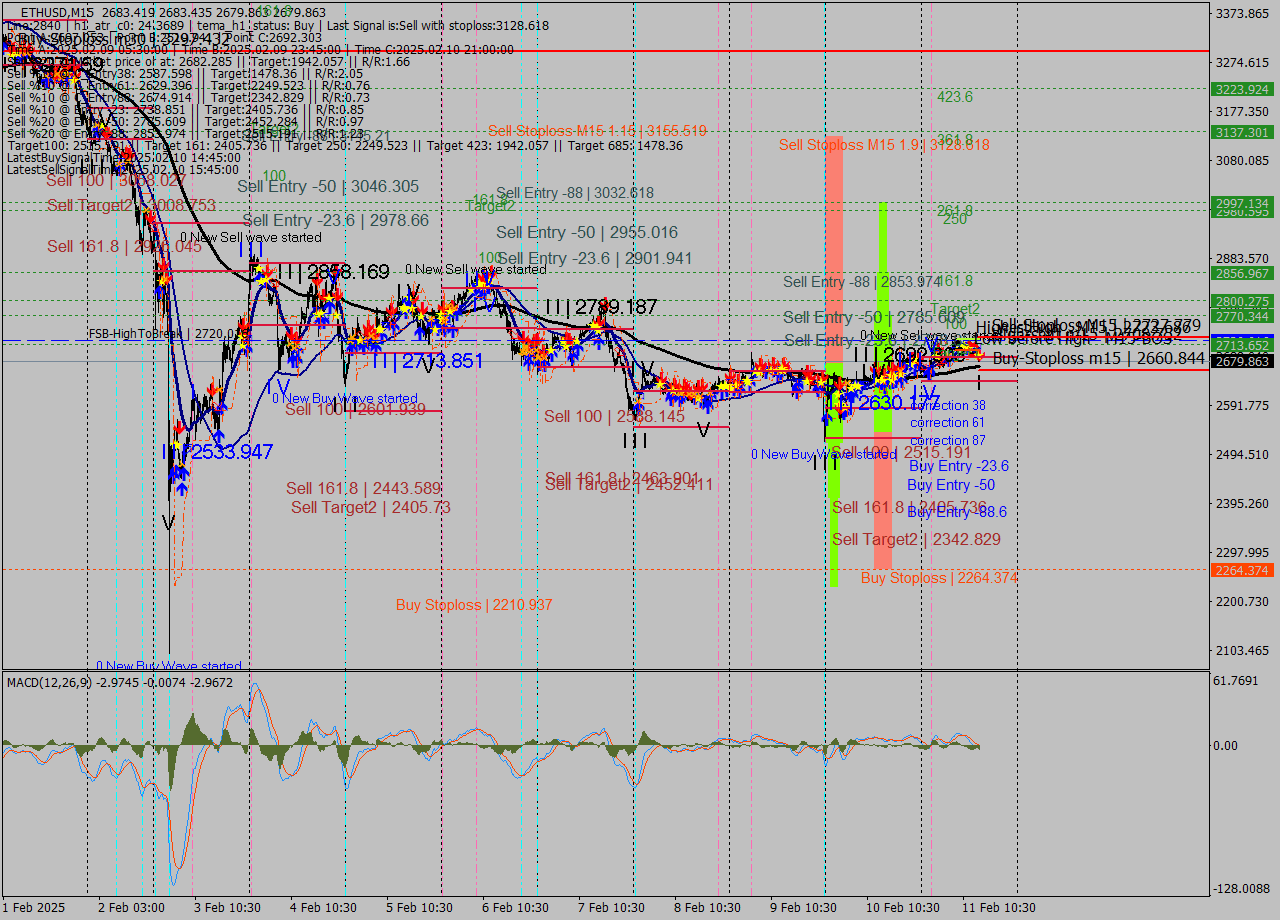Click the green 3223.924 price axis label
This screenshot has width=1280, height=920.
1241,89
